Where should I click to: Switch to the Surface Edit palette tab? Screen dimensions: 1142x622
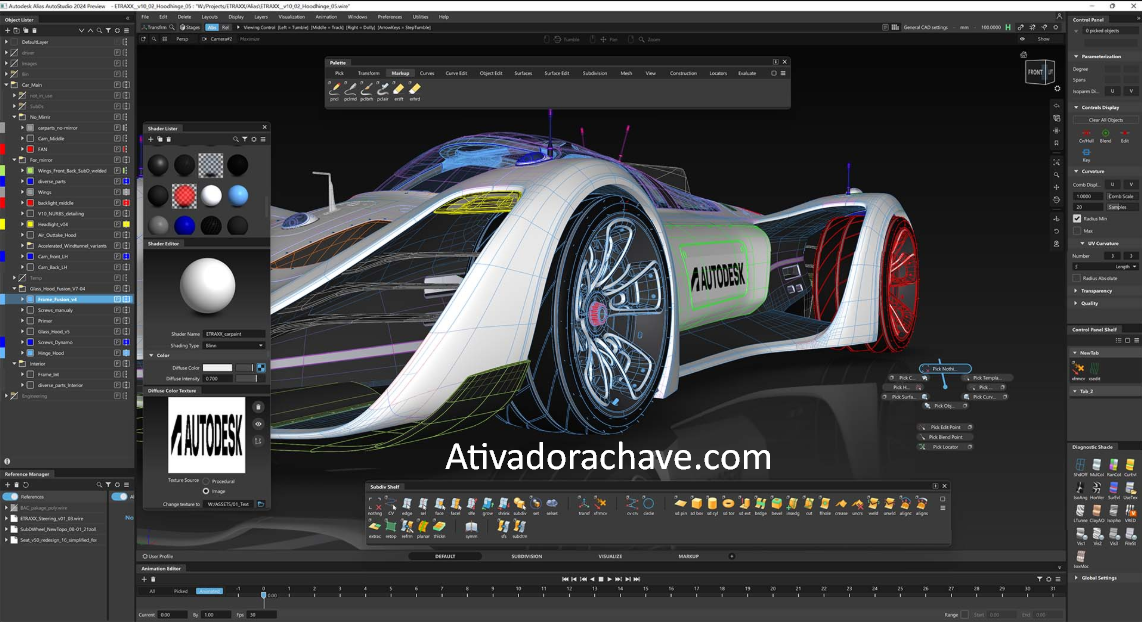tap(556, 73)
